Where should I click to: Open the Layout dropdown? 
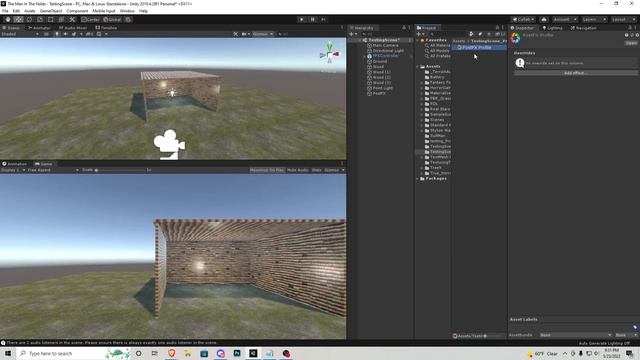tap(623, 19)
